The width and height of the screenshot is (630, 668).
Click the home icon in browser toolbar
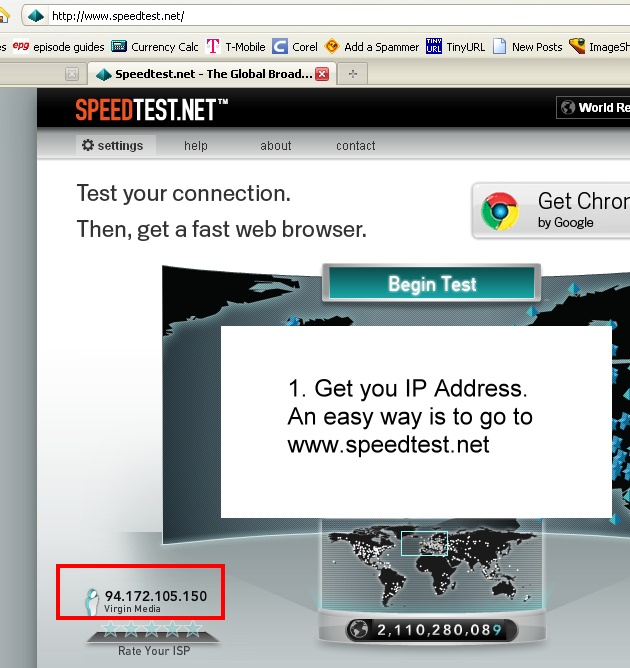coord(4,15)
